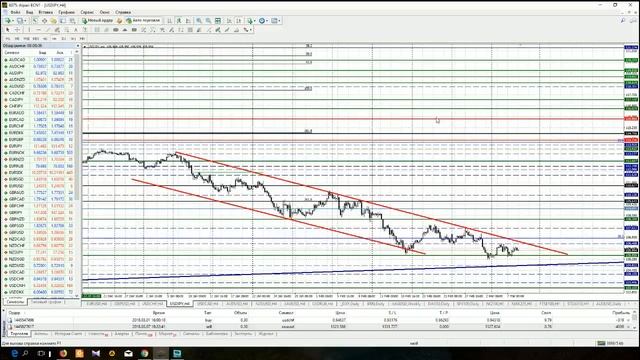This screenshot has width=640, height=360.
Task: Select the Trendline drawing tool
Action: (x=48, y=29)
